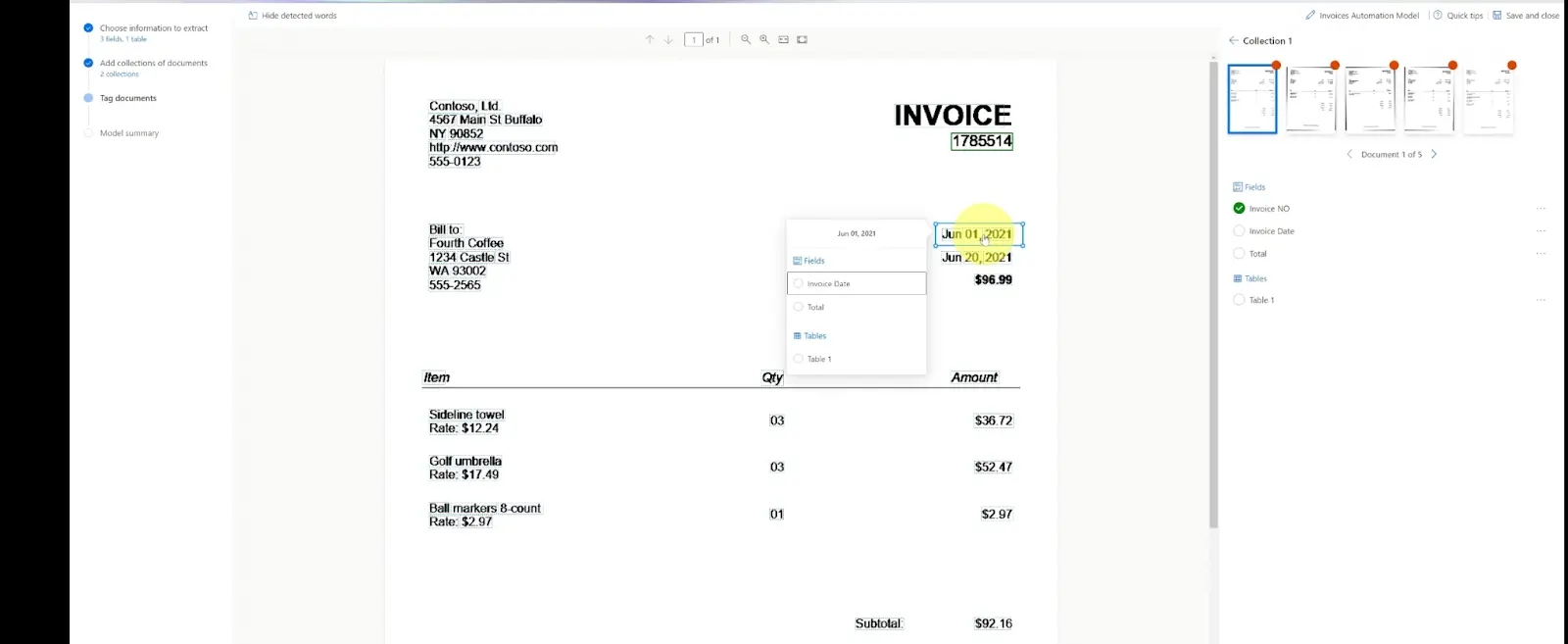The image size is (1568, 644).
Task: Go to Choose information to extract step
Action: coord(153,28)
